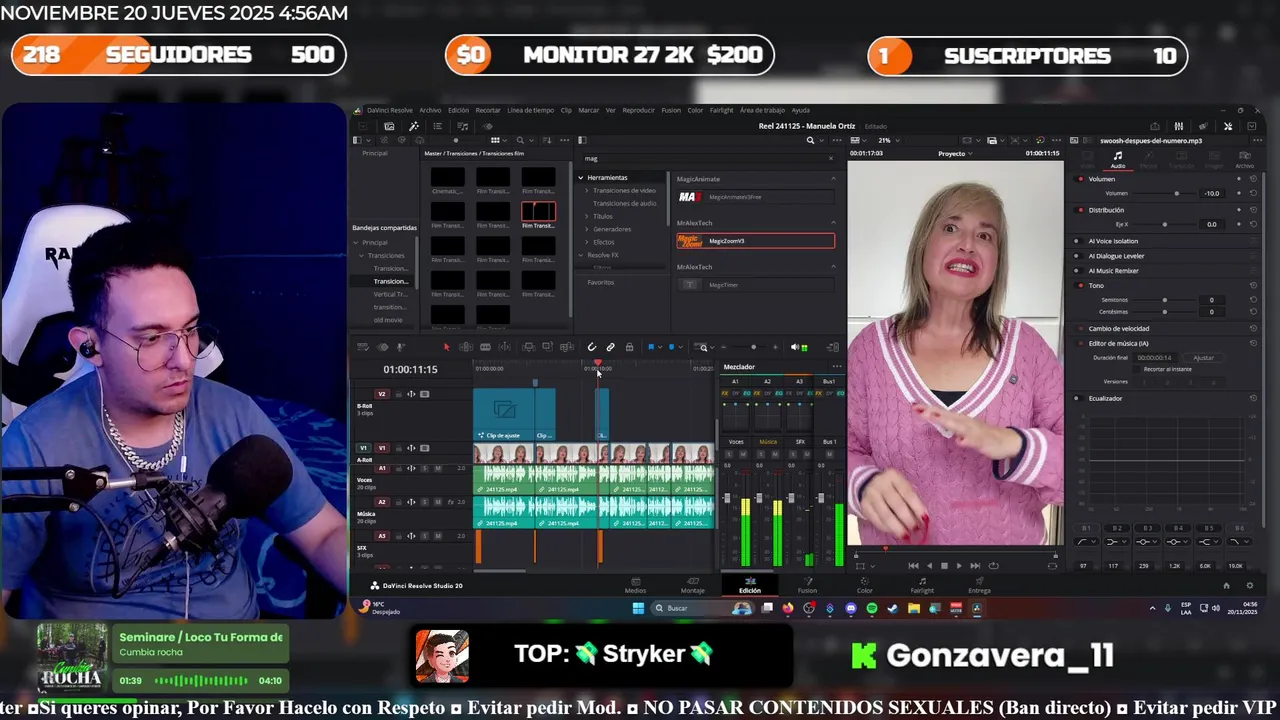Viewport: 1280px width, 720px height.
Task: Expand the Generadores category
Action: pyautogui.click(x=588, y=229)
